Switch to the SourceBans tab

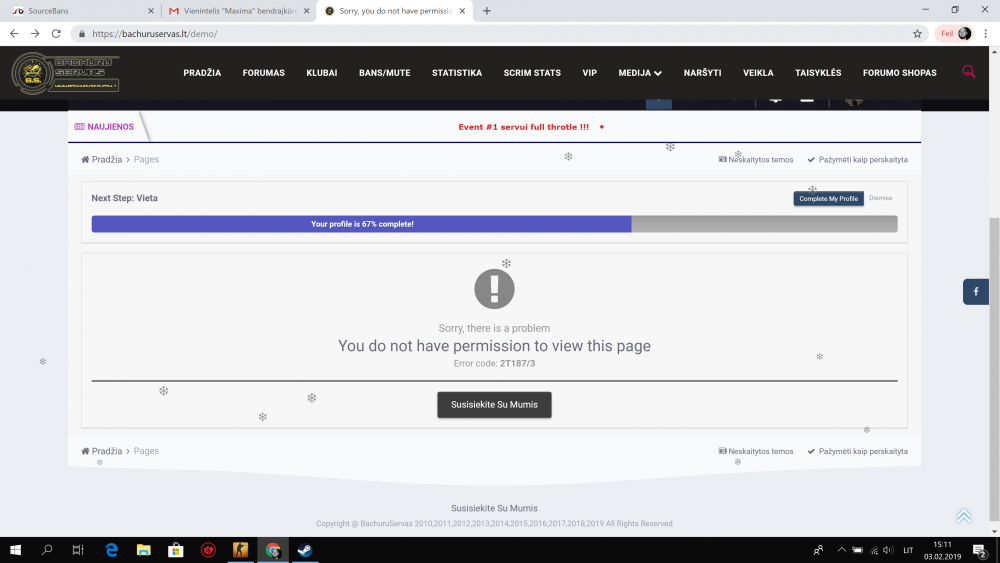[x=80, y=11]
